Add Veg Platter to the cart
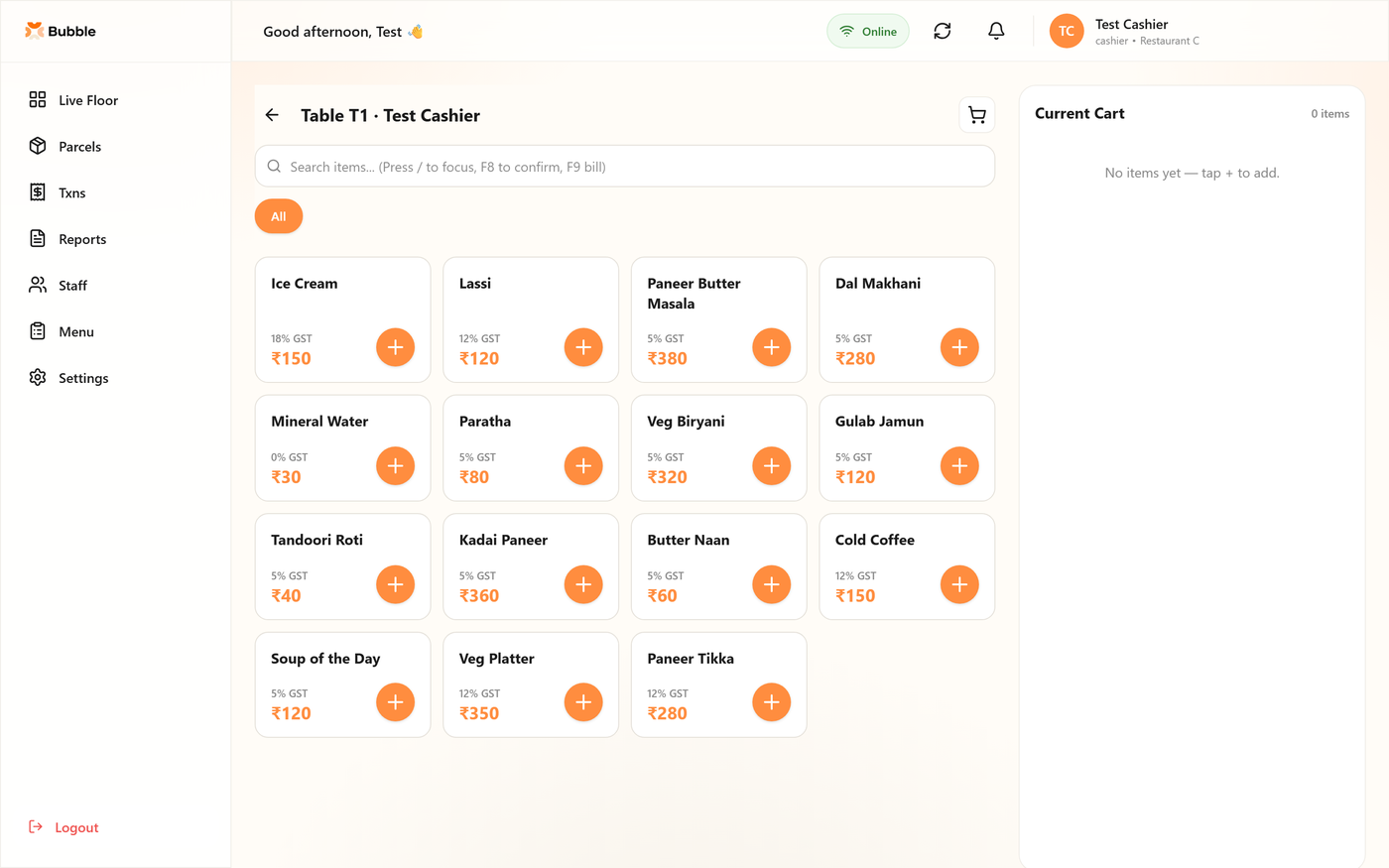Viewport: 1389px width, 868px height. 583,702
